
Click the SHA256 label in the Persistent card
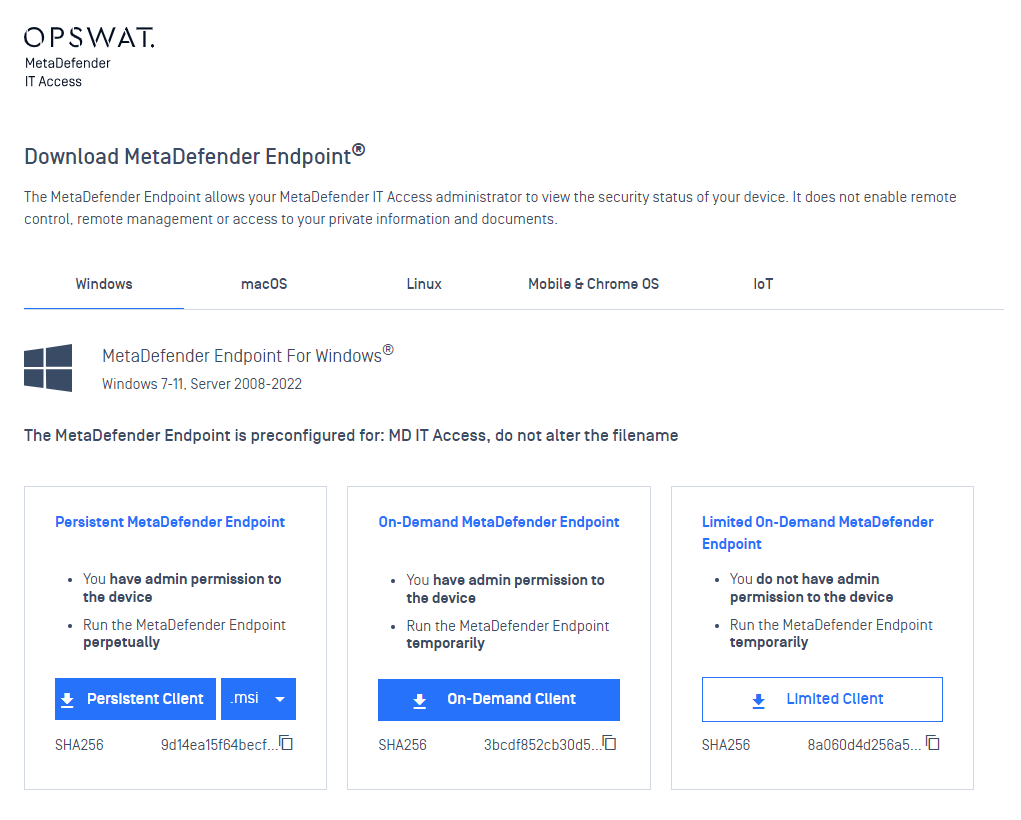[79, 745]
